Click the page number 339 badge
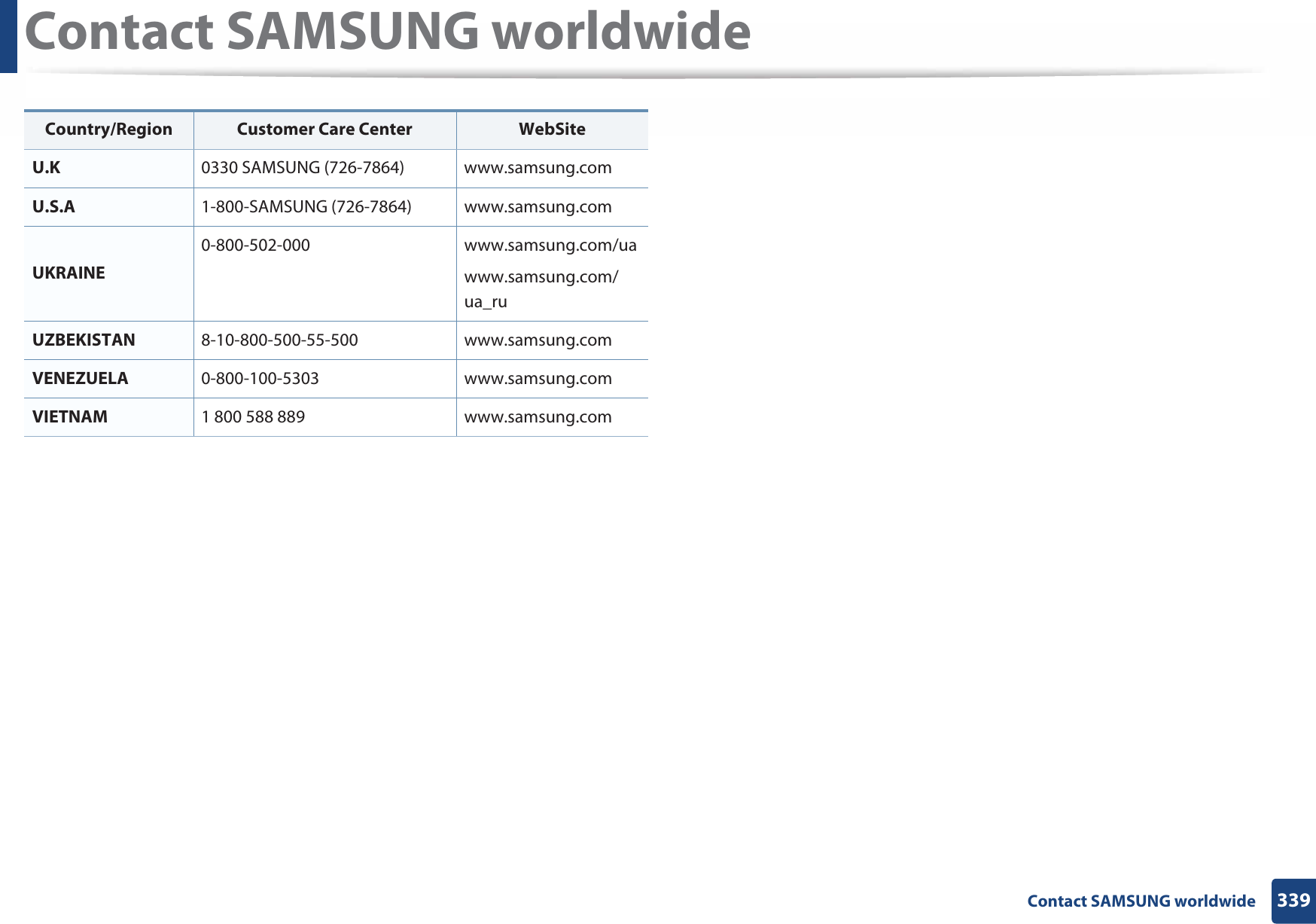The height and width of the screenshot is (924, 1316). [1293, 901]
